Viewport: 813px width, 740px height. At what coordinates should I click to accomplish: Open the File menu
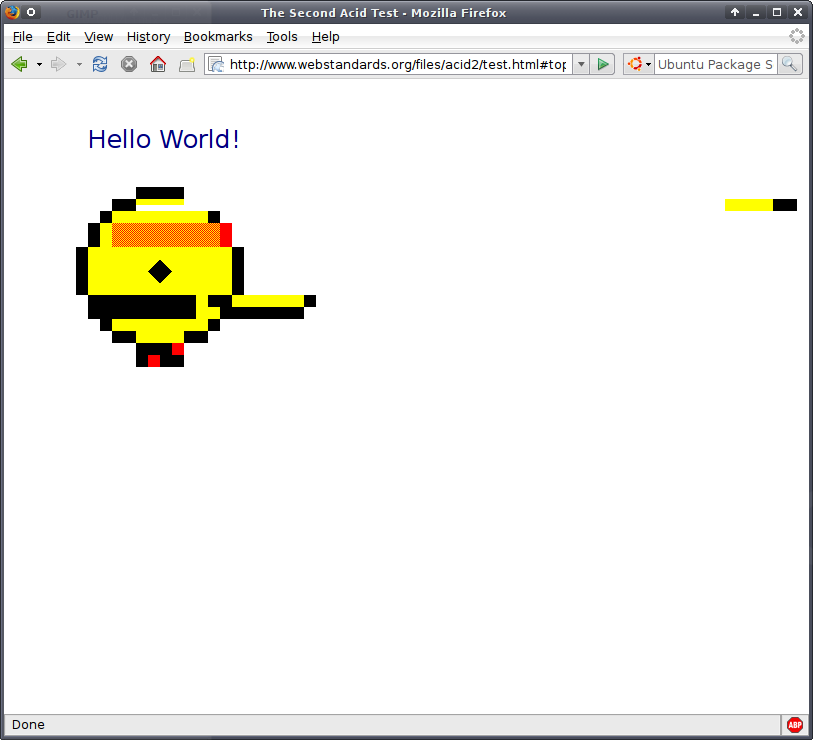[x=22, y=37]
